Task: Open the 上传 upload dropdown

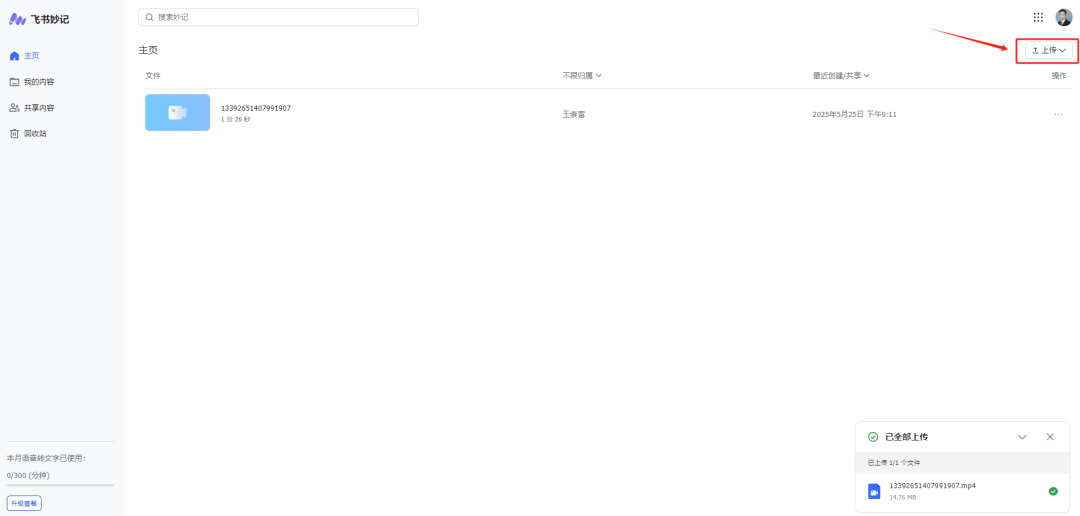Action: click(x=1048, y=50)
